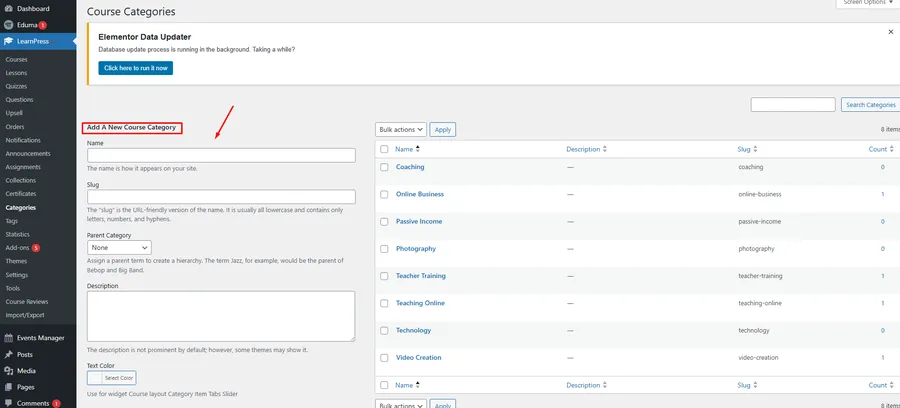Open the Screen Options panel
The height and width of the screenshot is (408, 900).
tap(866, 3)
